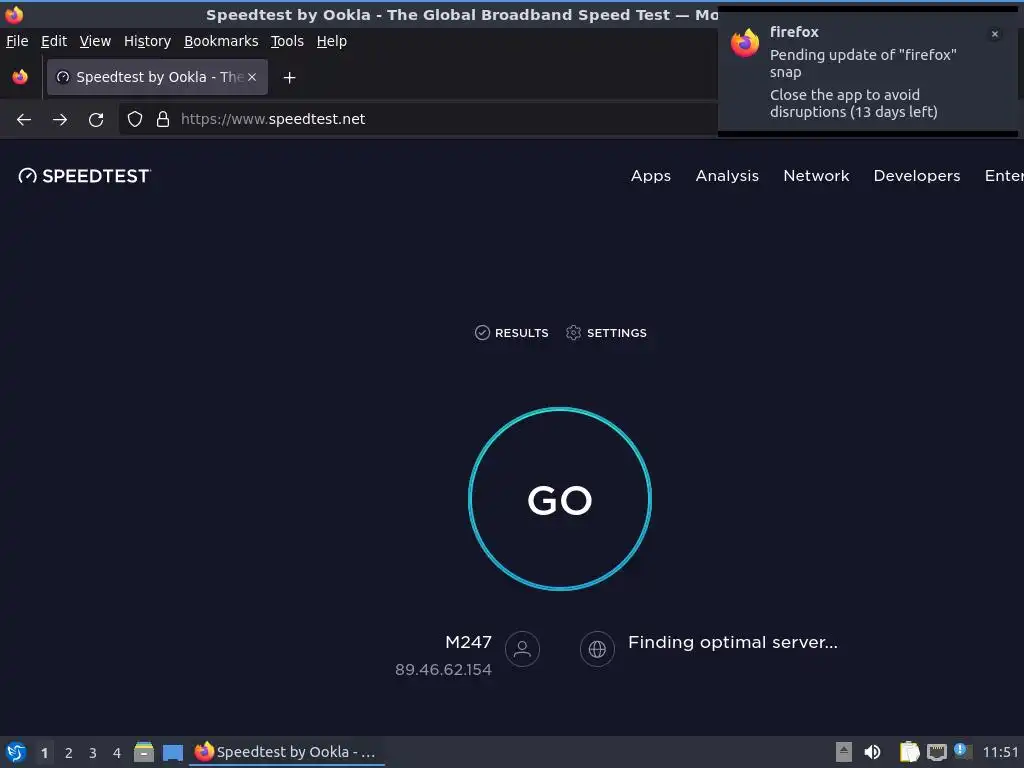The height and width of the screenshot is (768, 1024).
Task: Open the Analysis navigation link
Action: [727, 176]
